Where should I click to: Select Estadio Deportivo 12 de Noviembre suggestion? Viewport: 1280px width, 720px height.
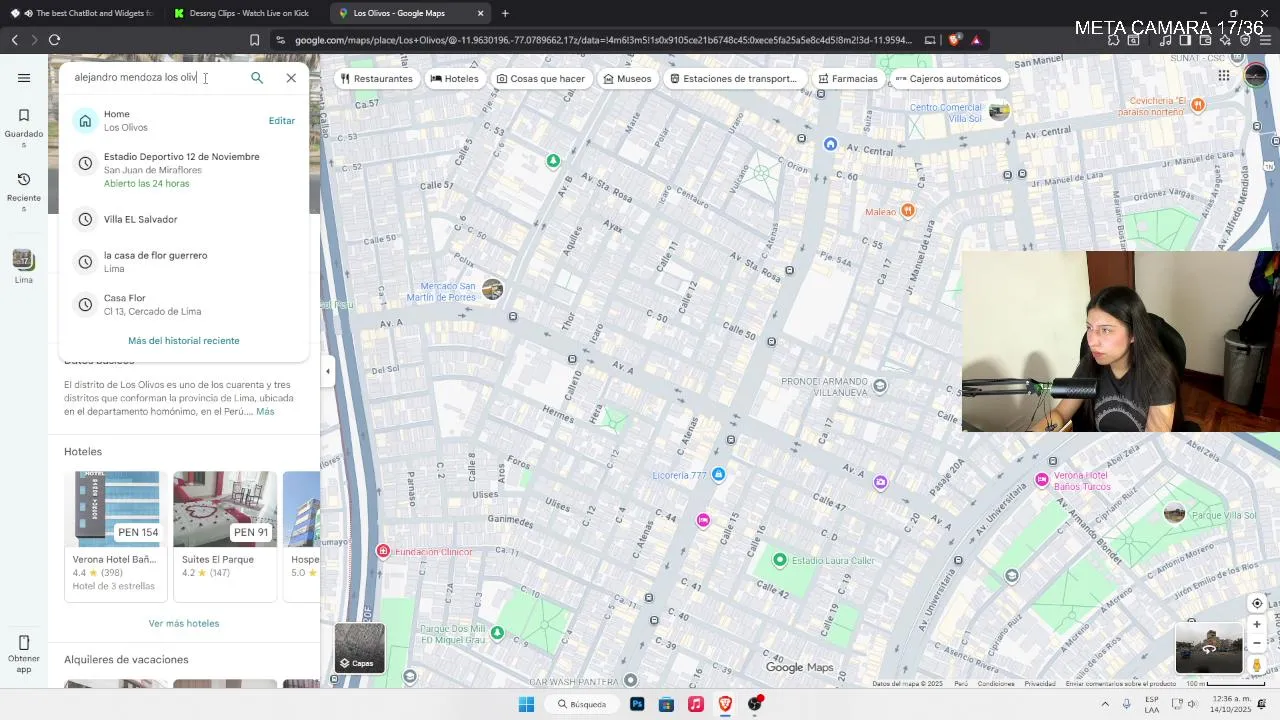[184, 170]
